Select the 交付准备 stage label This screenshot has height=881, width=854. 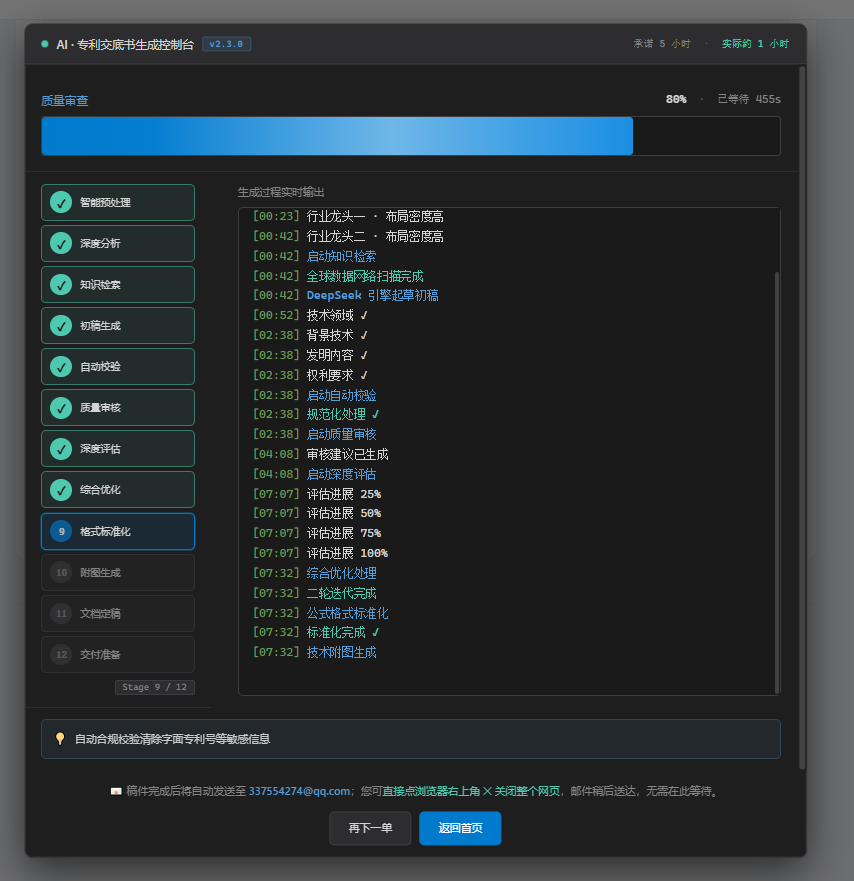100,655
